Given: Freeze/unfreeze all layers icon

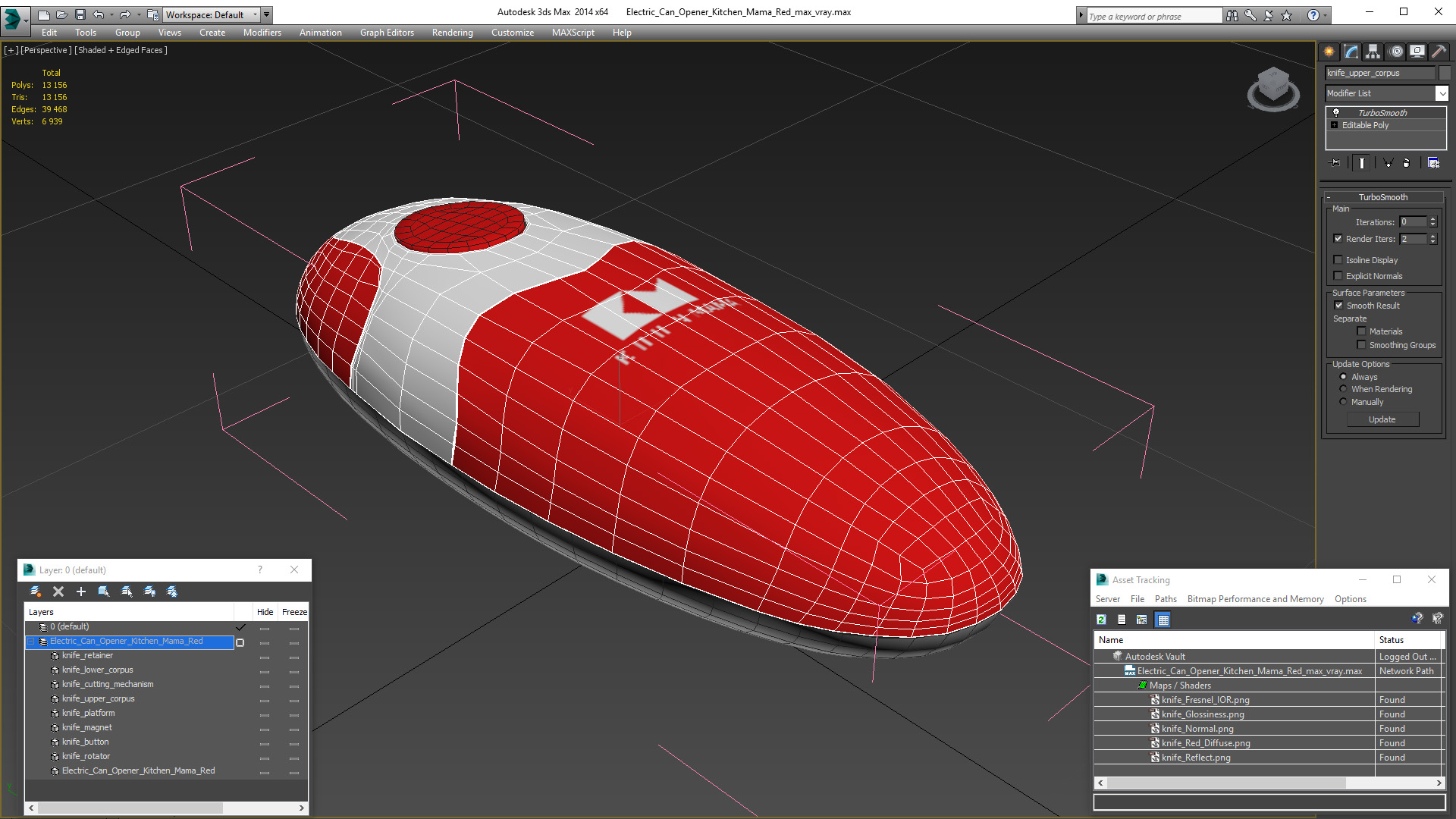Looking at the screenshot, I should (172, 591).
